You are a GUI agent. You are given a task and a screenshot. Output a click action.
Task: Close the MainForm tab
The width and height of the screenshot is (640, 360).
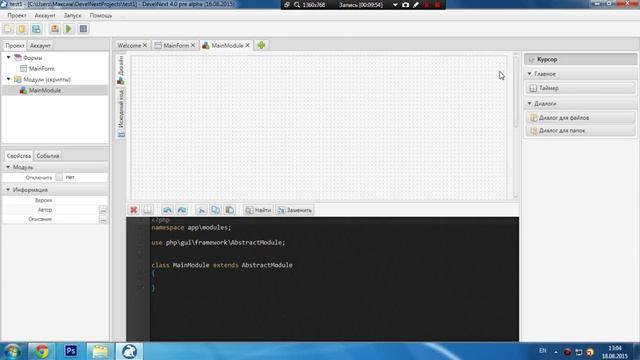coord(193,45)
